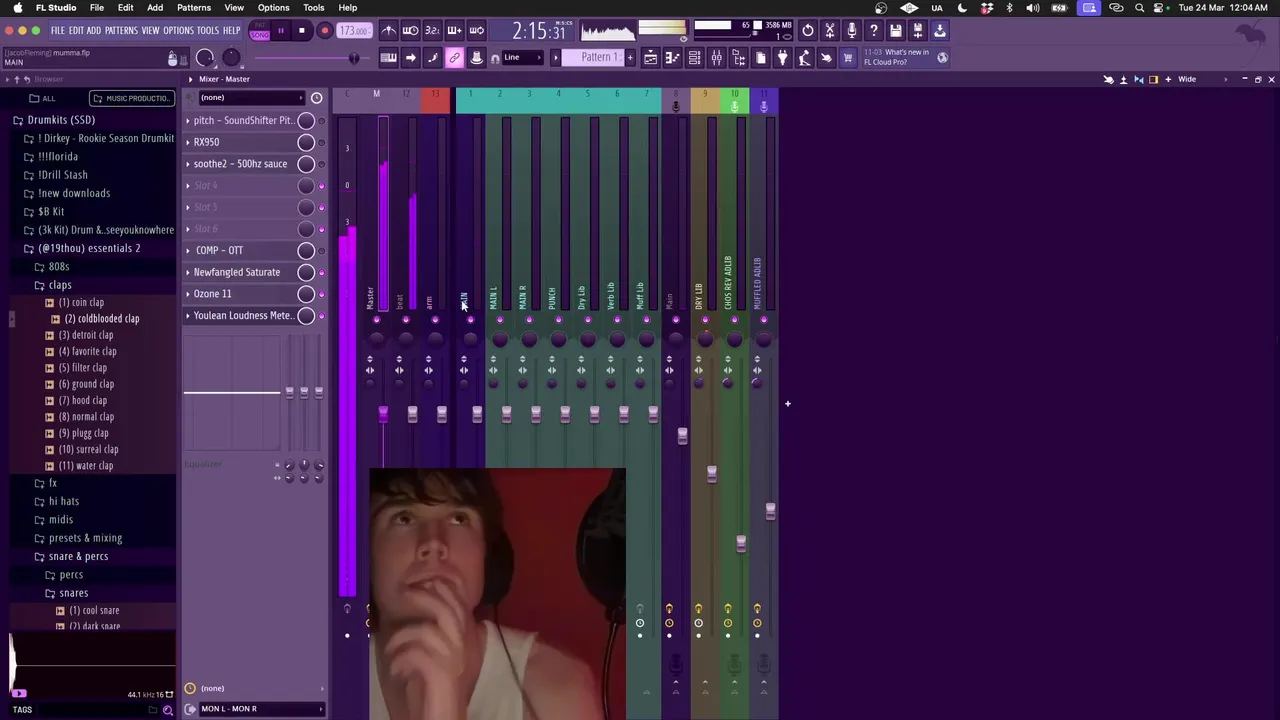Open the Mixer view icon

[x=716, y=58]
